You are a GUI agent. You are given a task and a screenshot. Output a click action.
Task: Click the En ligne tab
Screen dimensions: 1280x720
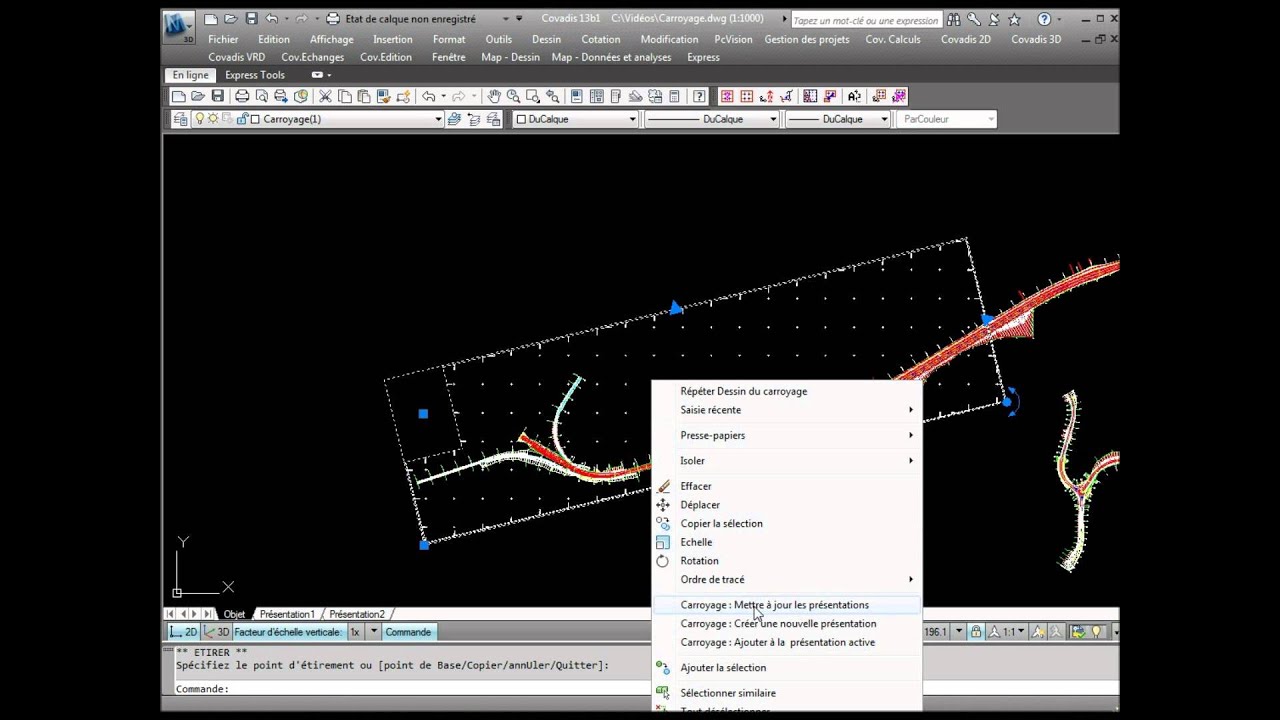(x=190, y=75)
